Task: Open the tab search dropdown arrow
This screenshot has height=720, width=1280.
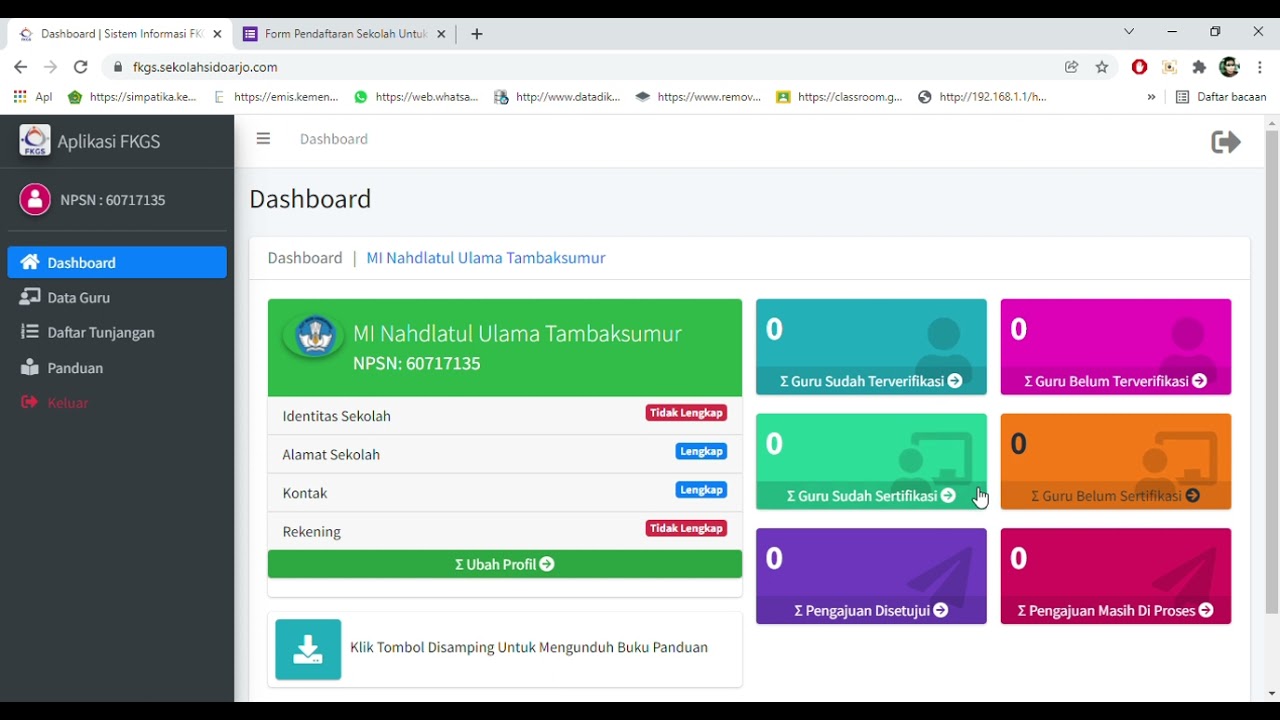Action: coord(1129,32)
